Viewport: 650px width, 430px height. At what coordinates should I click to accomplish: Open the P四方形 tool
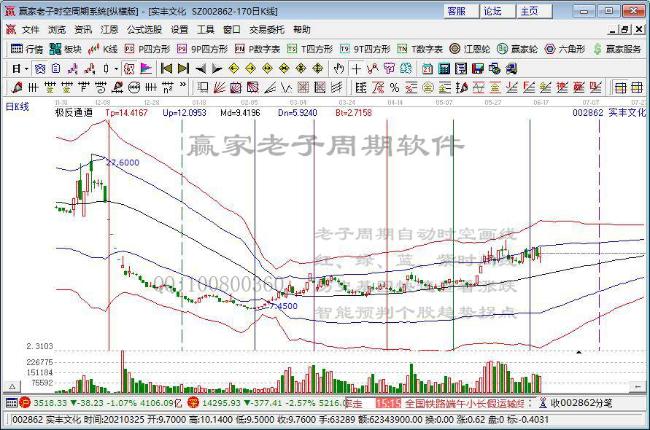click(147, 49)
